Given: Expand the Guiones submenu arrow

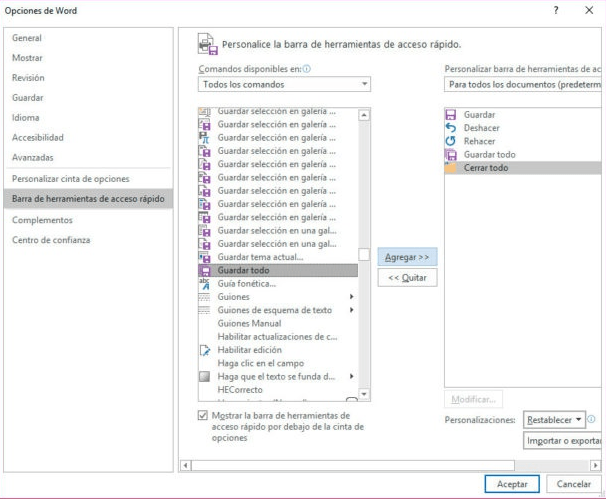Looking at the screenshot, I should point(351,297).
